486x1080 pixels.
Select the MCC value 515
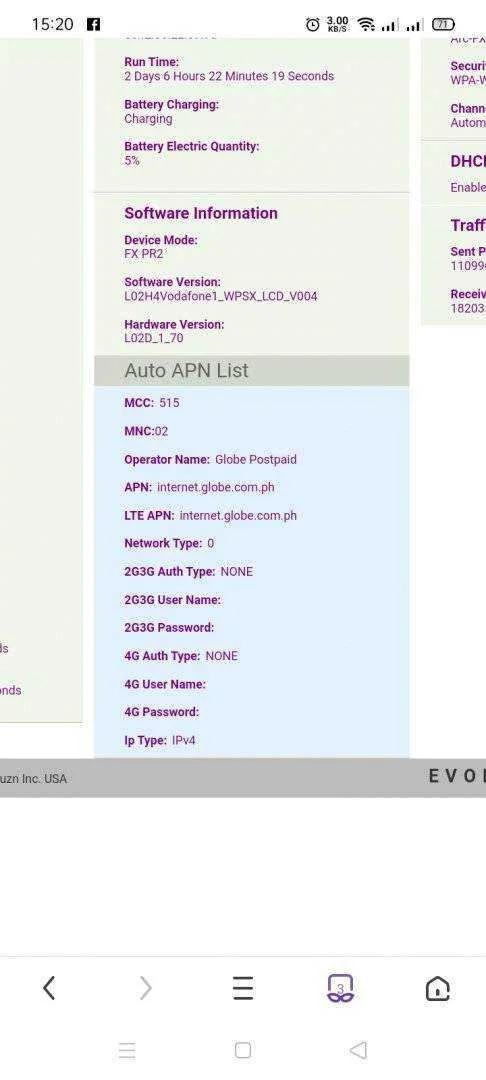[x=169, y=403]
